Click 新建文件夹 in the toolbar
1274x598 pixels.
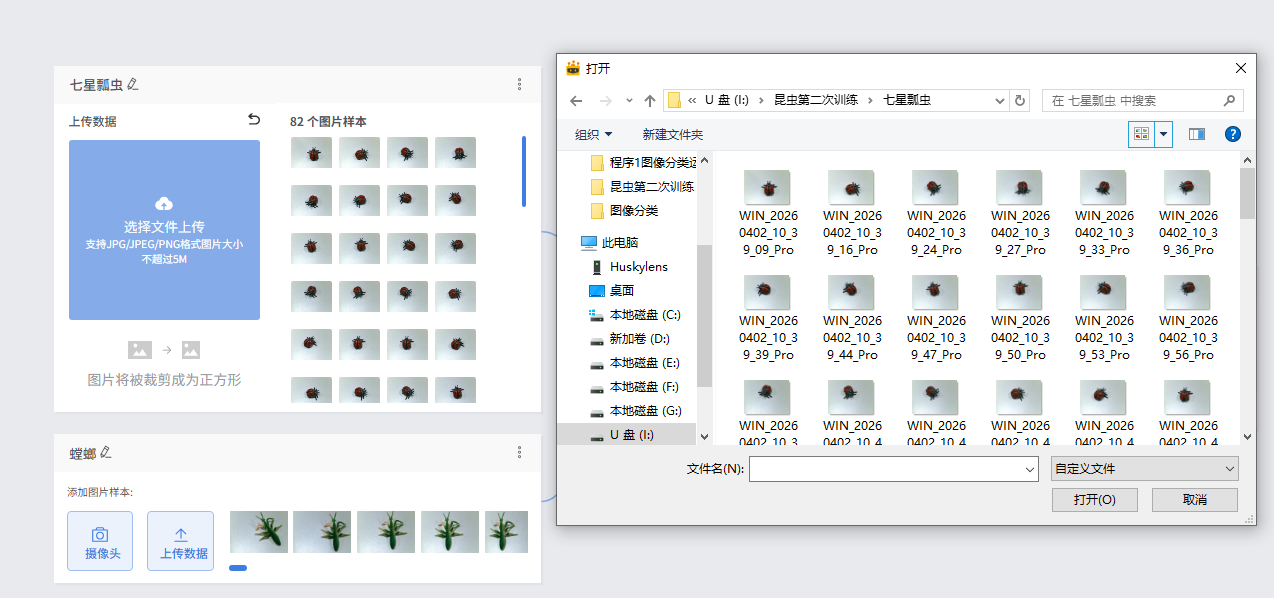point(672,134)
